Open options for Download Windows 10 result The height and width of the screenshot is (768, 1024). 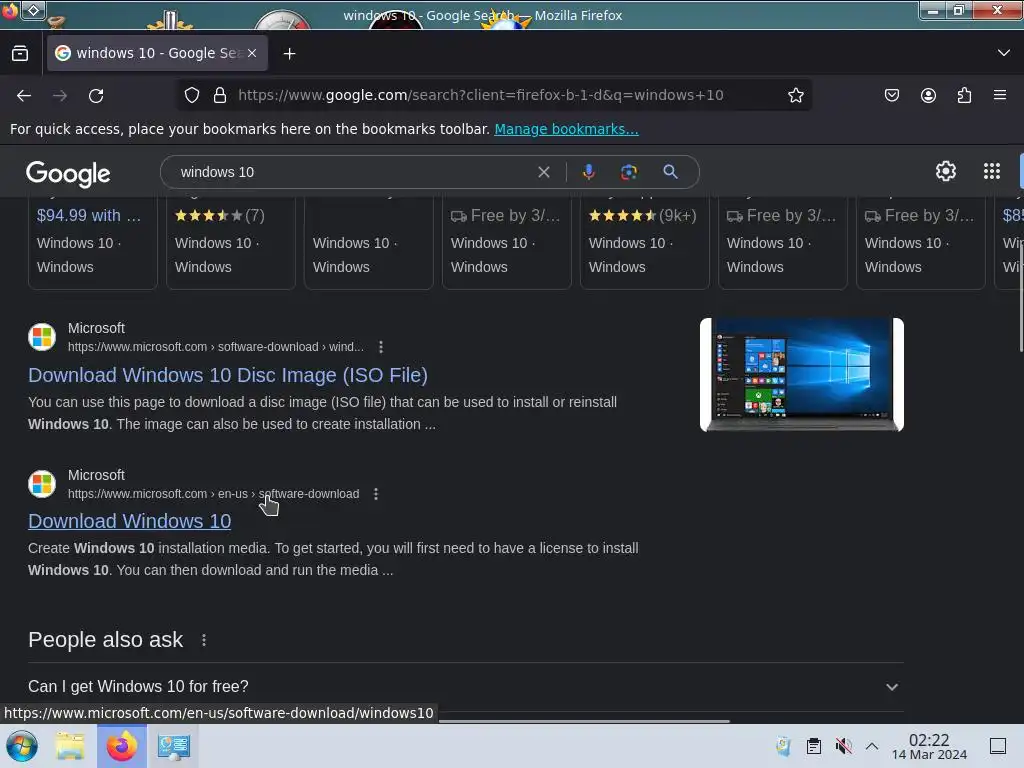(376, 494)
